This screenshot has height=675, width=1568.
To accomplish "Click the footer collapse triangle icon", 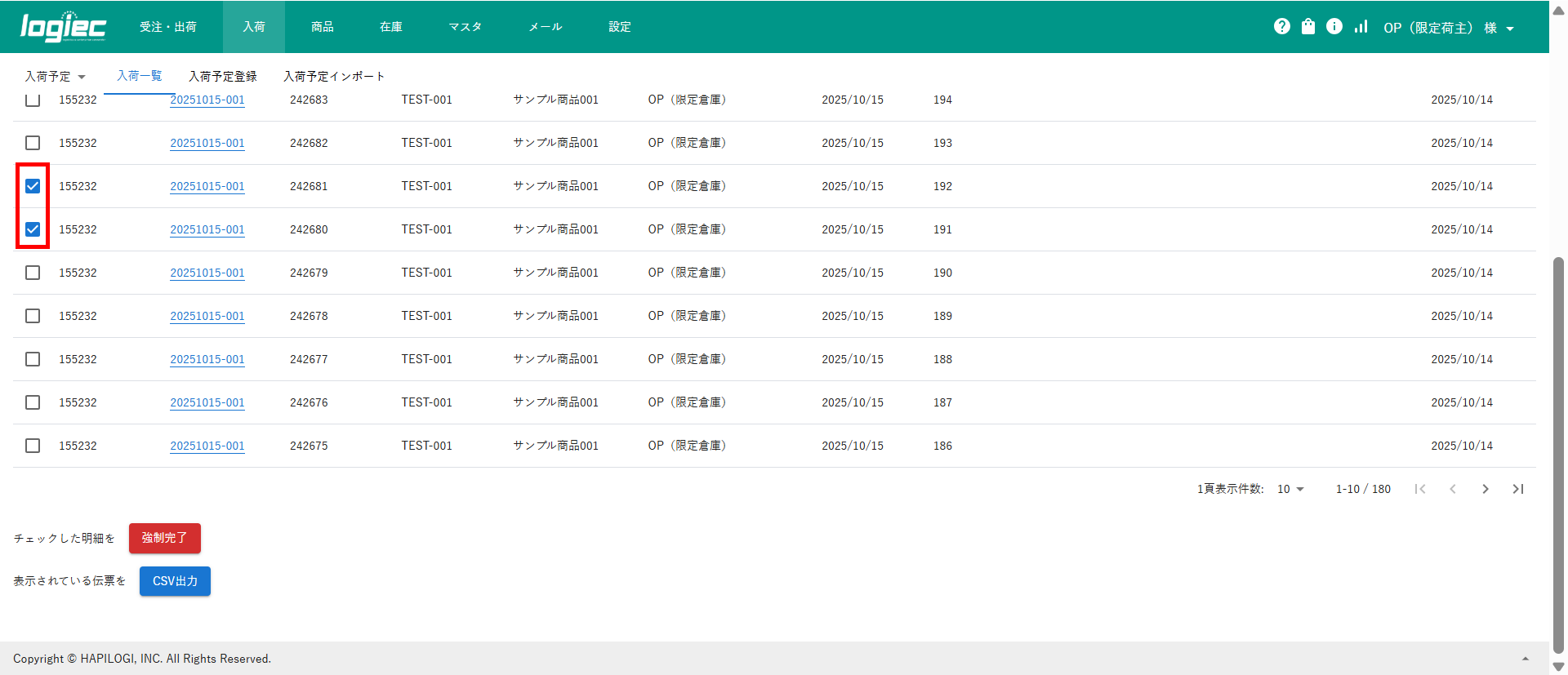I will (x=1525, y=659).
